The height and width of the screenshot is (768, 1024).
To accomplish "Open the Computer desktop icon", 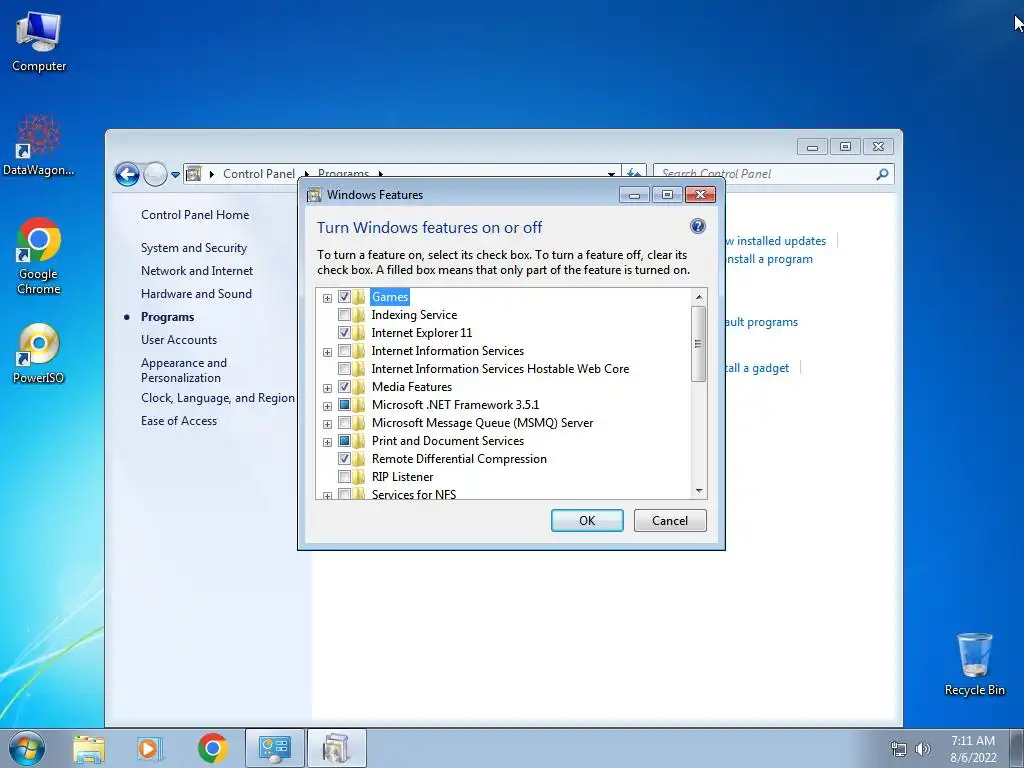I will (39, 42).
